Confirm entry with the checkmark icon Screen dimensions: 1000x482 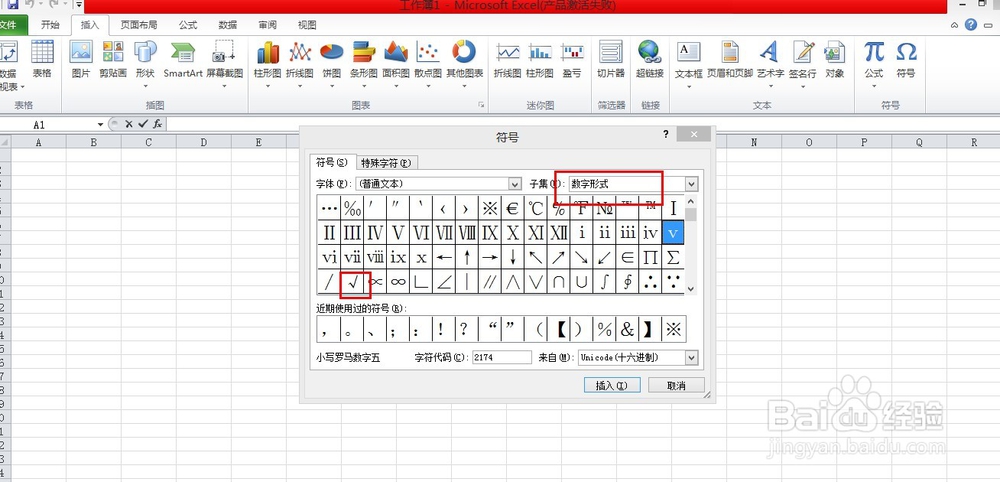(142, 124)
